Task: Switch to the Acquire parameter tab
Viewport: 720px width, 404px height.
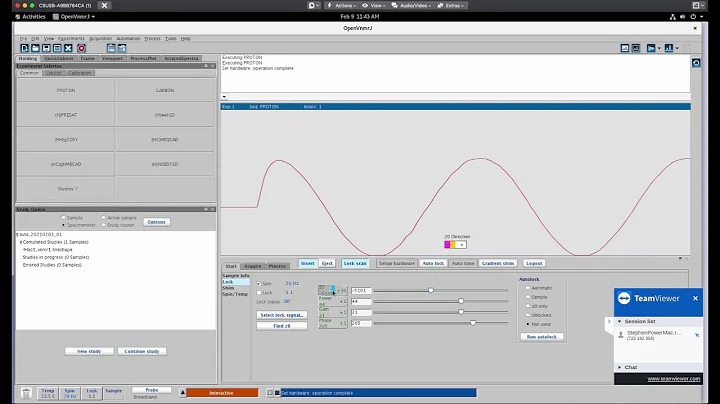Action: (x=253, y=266)
